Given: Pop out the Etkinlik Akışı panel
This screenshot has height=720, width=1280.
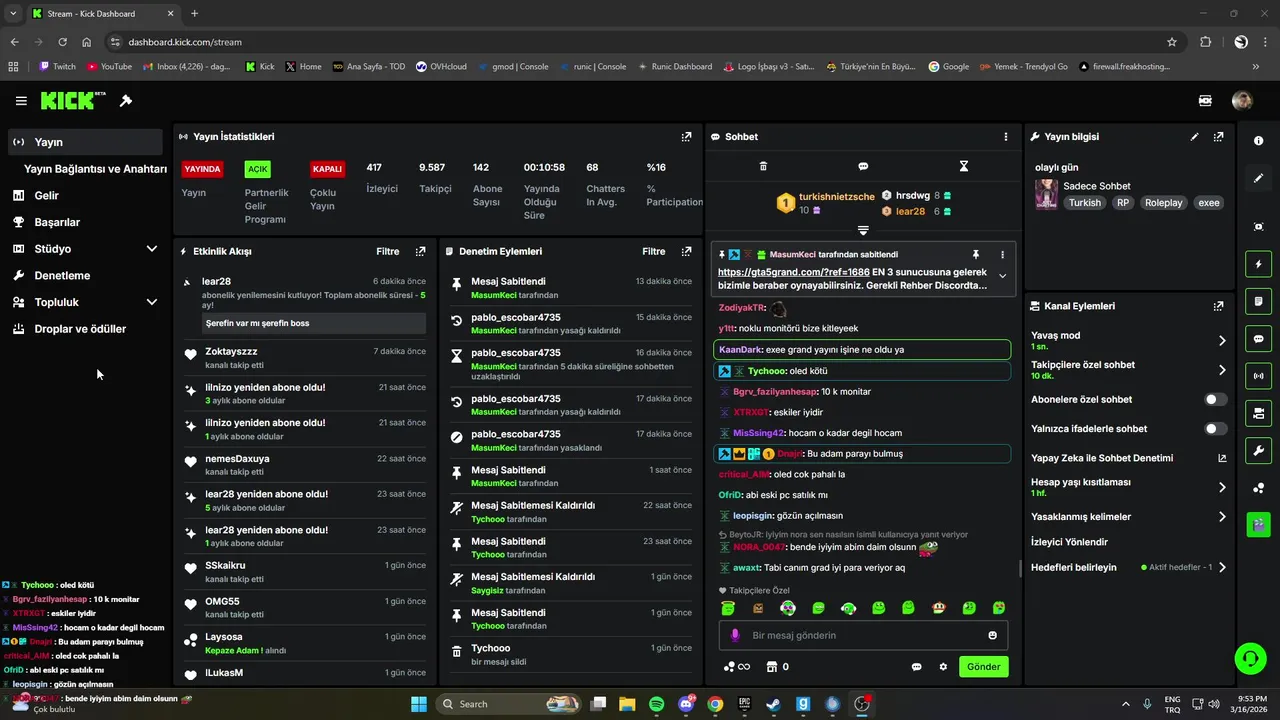Looking at the screenshot, I should click(420, 252).
